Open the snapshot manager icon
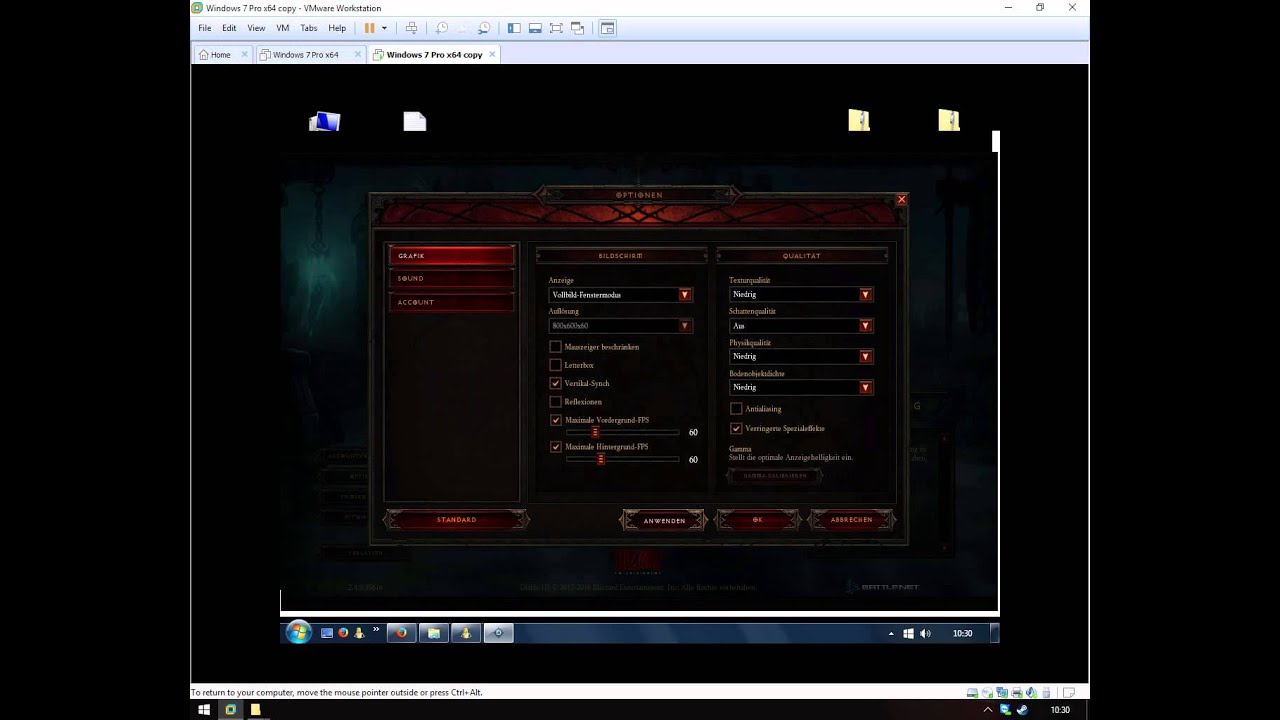The image size is (1280, 720). [x=484, y=28]
